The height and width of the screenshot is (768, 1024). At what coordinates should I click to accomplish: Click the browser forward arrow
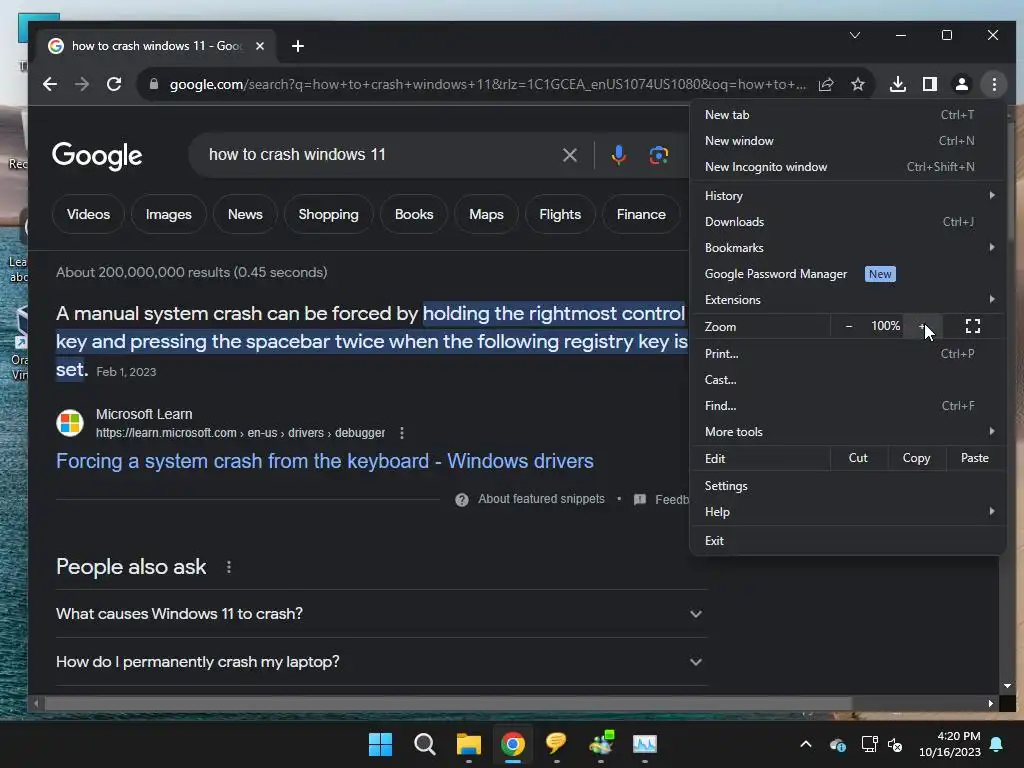[82, 84]
